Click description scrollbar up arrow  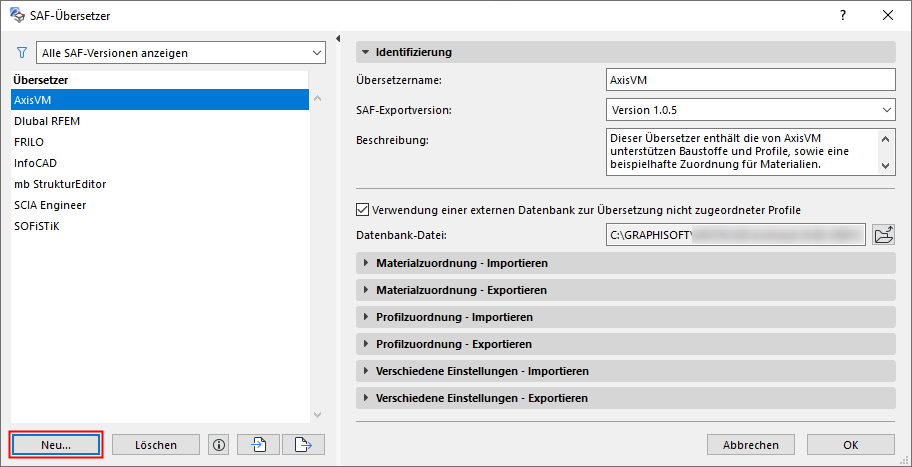(885, 138)
